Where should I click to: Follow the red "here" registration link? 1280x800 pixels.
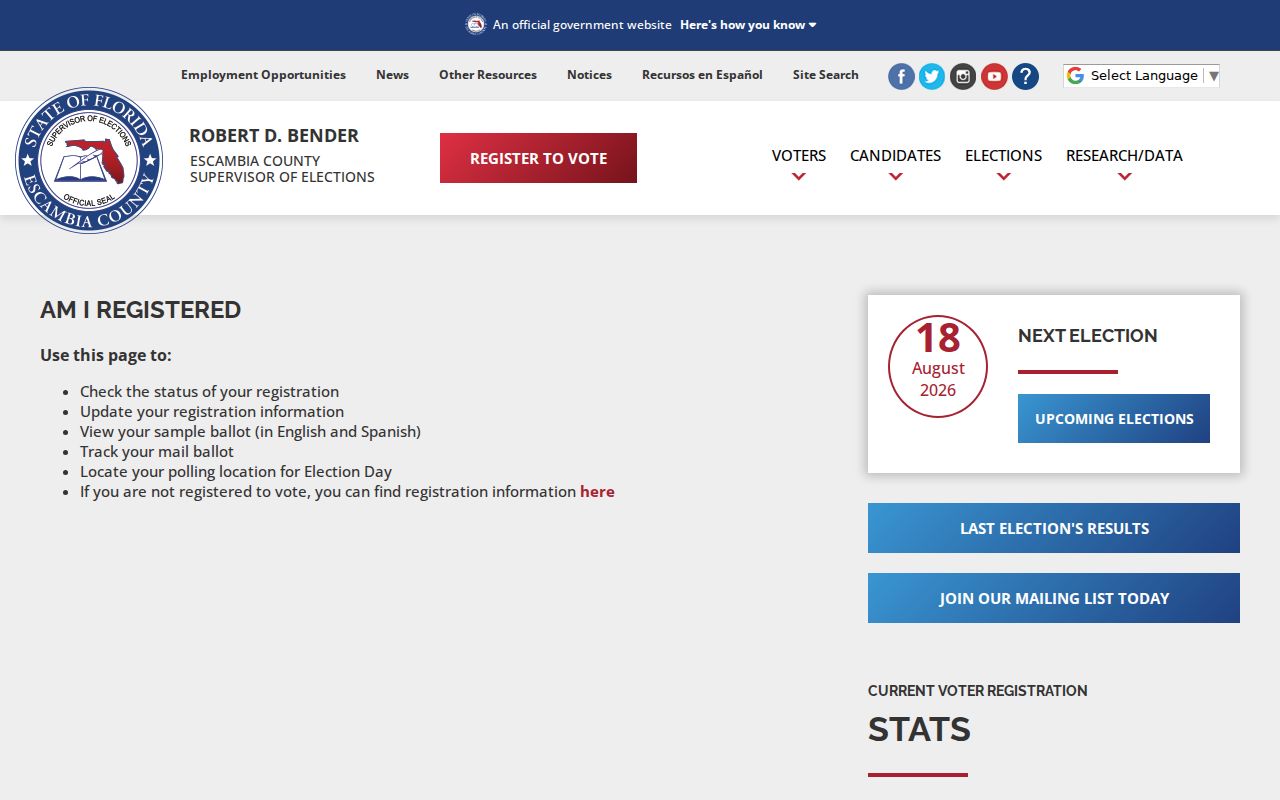(597, 492)
